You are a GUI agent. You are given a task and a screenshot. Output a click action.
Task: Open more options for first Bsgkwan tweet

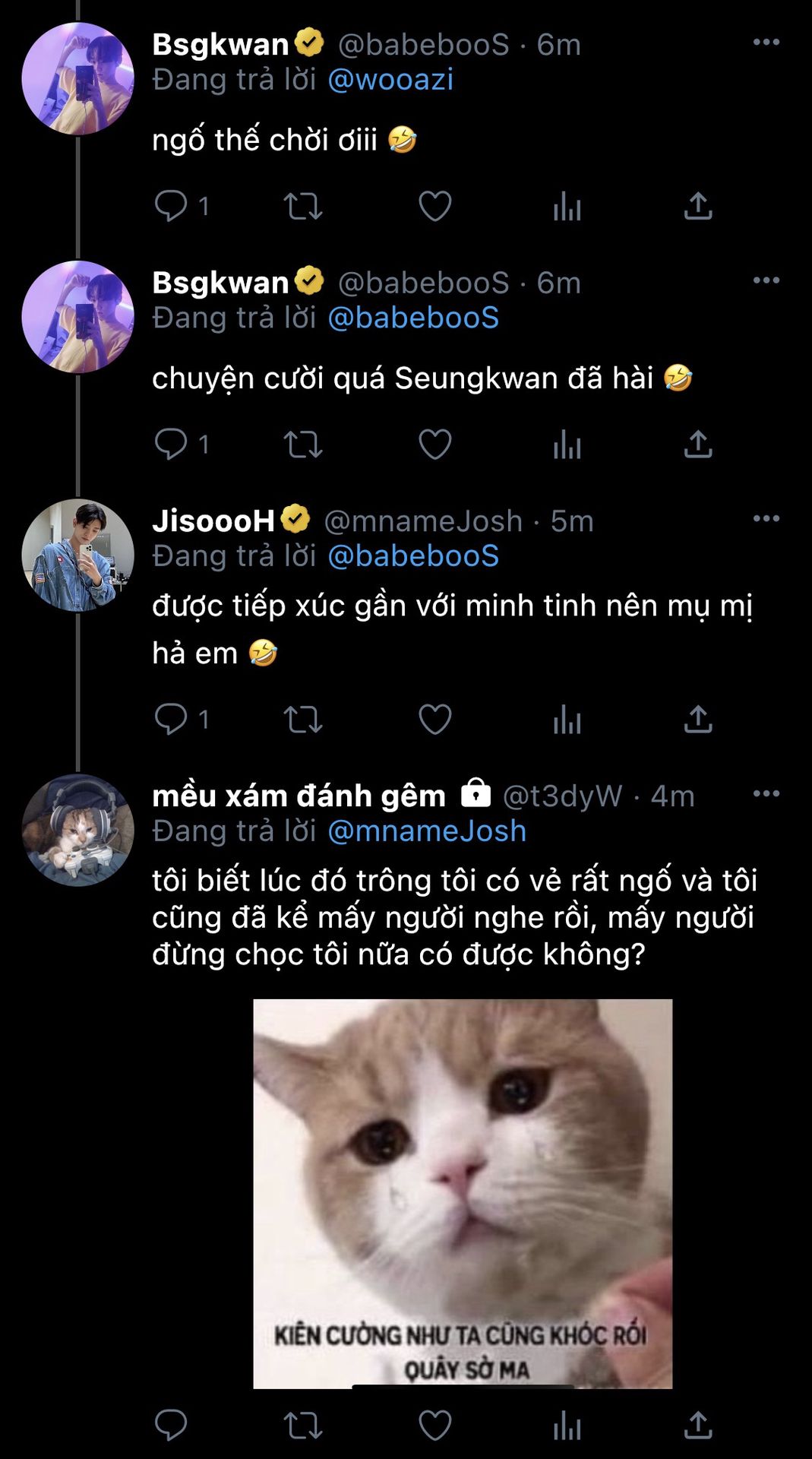click(766, 43)
